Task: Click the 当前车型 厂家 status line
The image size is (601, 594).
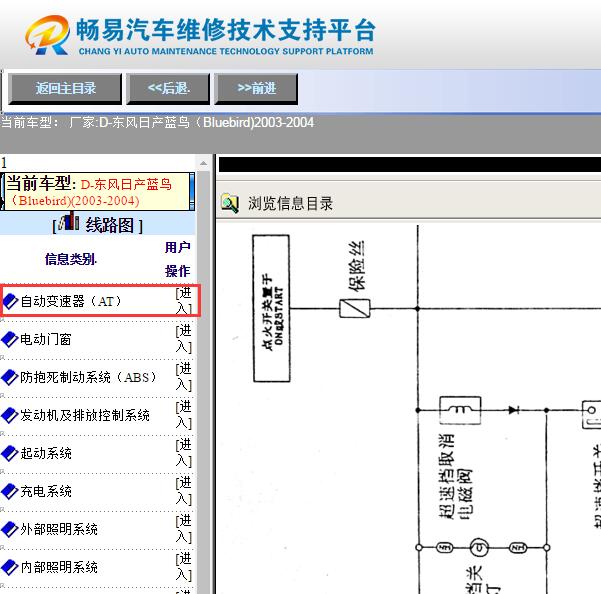Action: [158, 123]
